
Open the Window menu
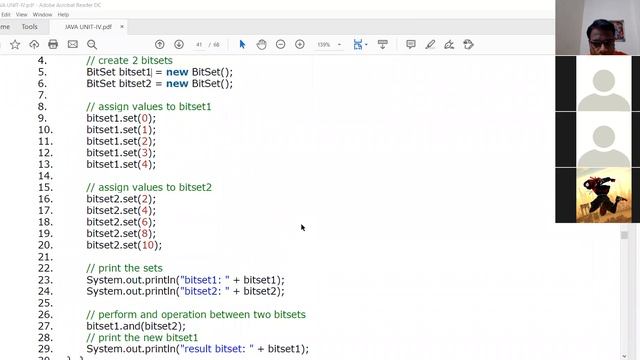tap(42, 14)
